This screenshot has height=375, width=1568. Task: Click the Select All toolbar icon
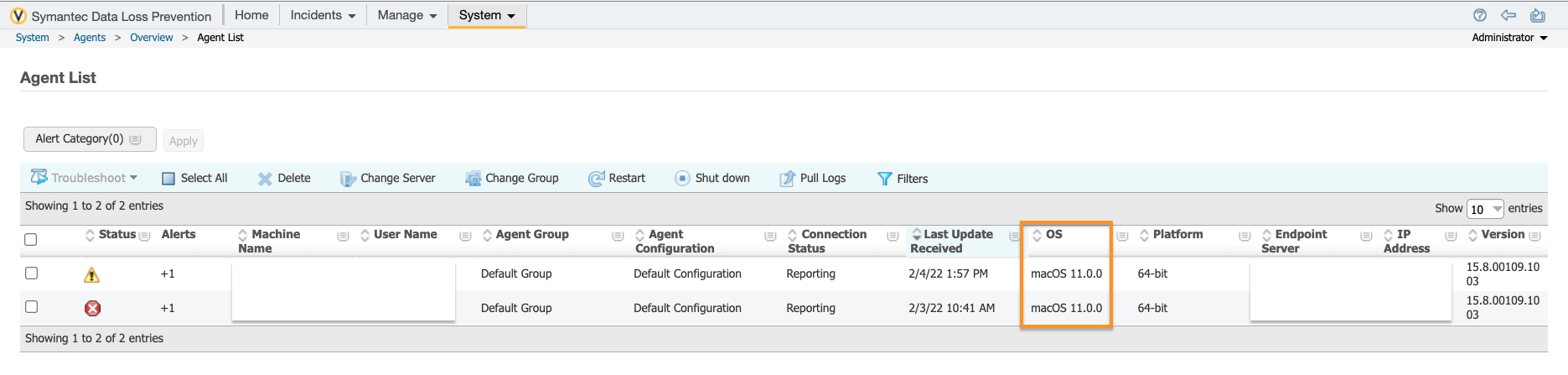[168, 179]
